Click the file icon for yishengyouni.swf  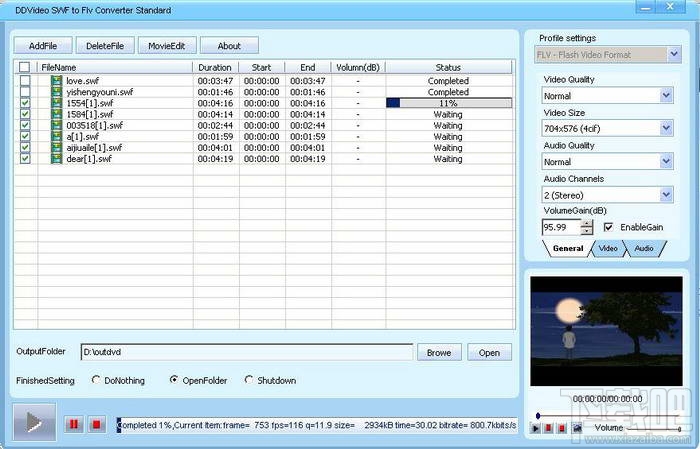click(56, 92)
